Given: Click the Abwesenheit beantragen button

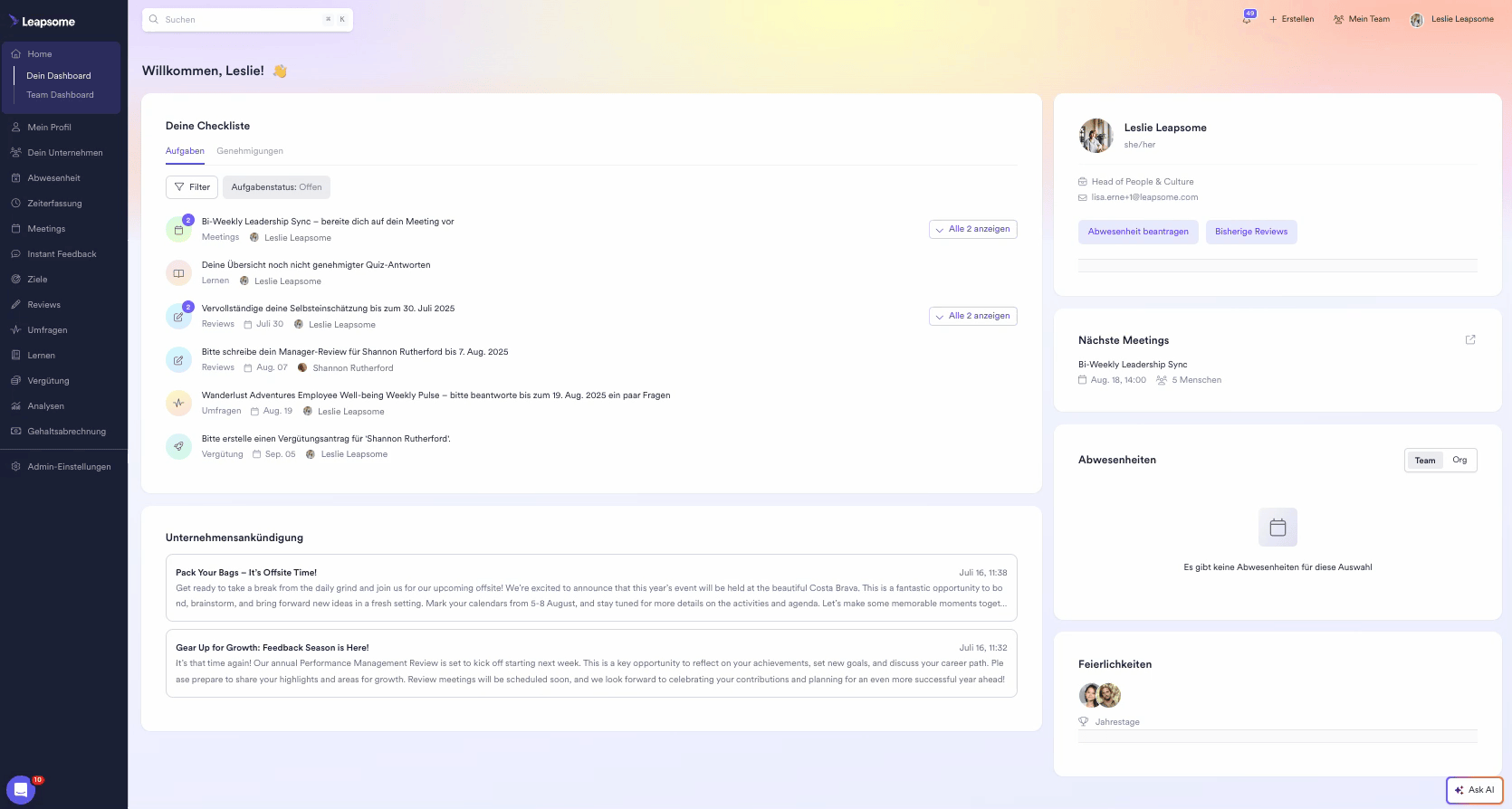Looking at the screenshot, I should click(x=1138, y=232).
